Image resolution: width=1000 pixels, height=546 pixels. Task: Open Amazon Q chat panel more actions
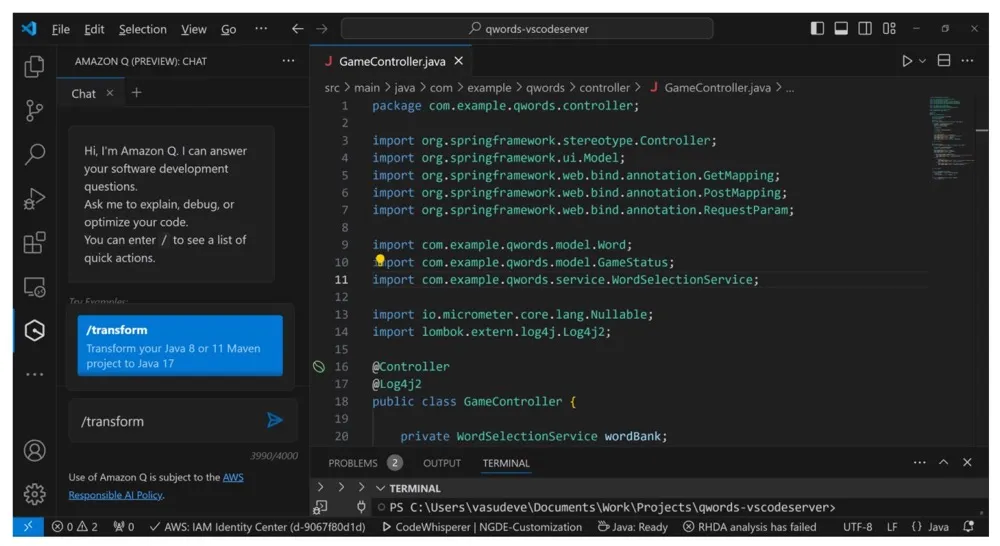point(288,61)
